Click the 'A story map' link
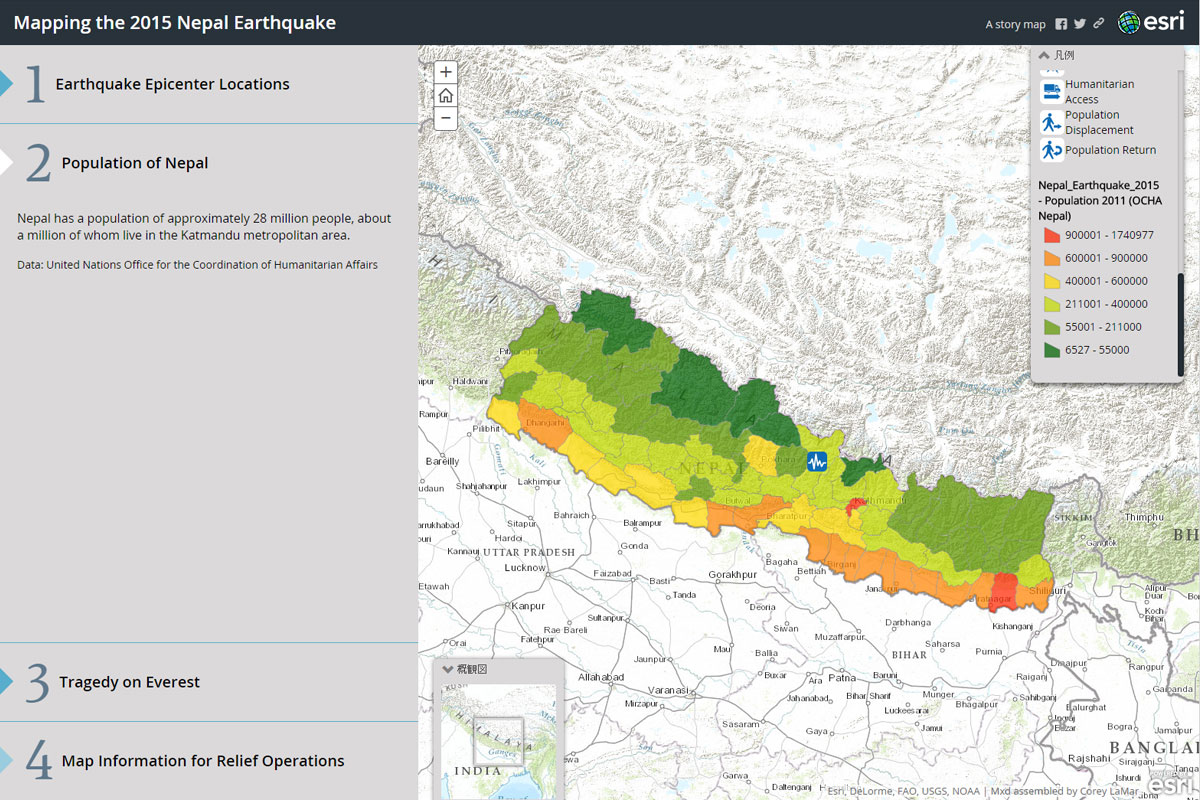The width and height of the screenshot is (1200, 800). [x=1014, y=24]
